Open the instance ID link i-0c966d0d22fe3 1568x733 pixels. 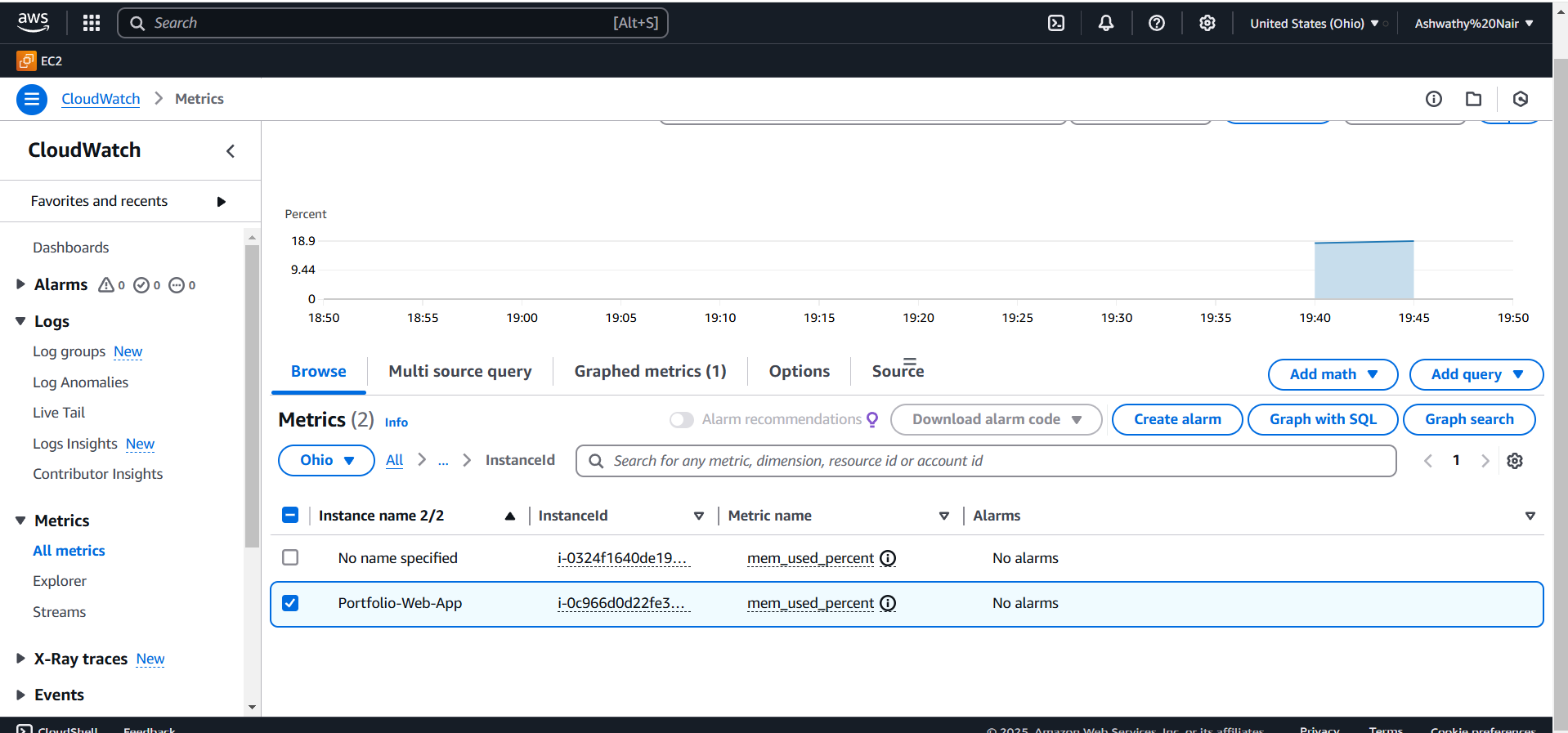pyautogui.click(x=624, y=603)
